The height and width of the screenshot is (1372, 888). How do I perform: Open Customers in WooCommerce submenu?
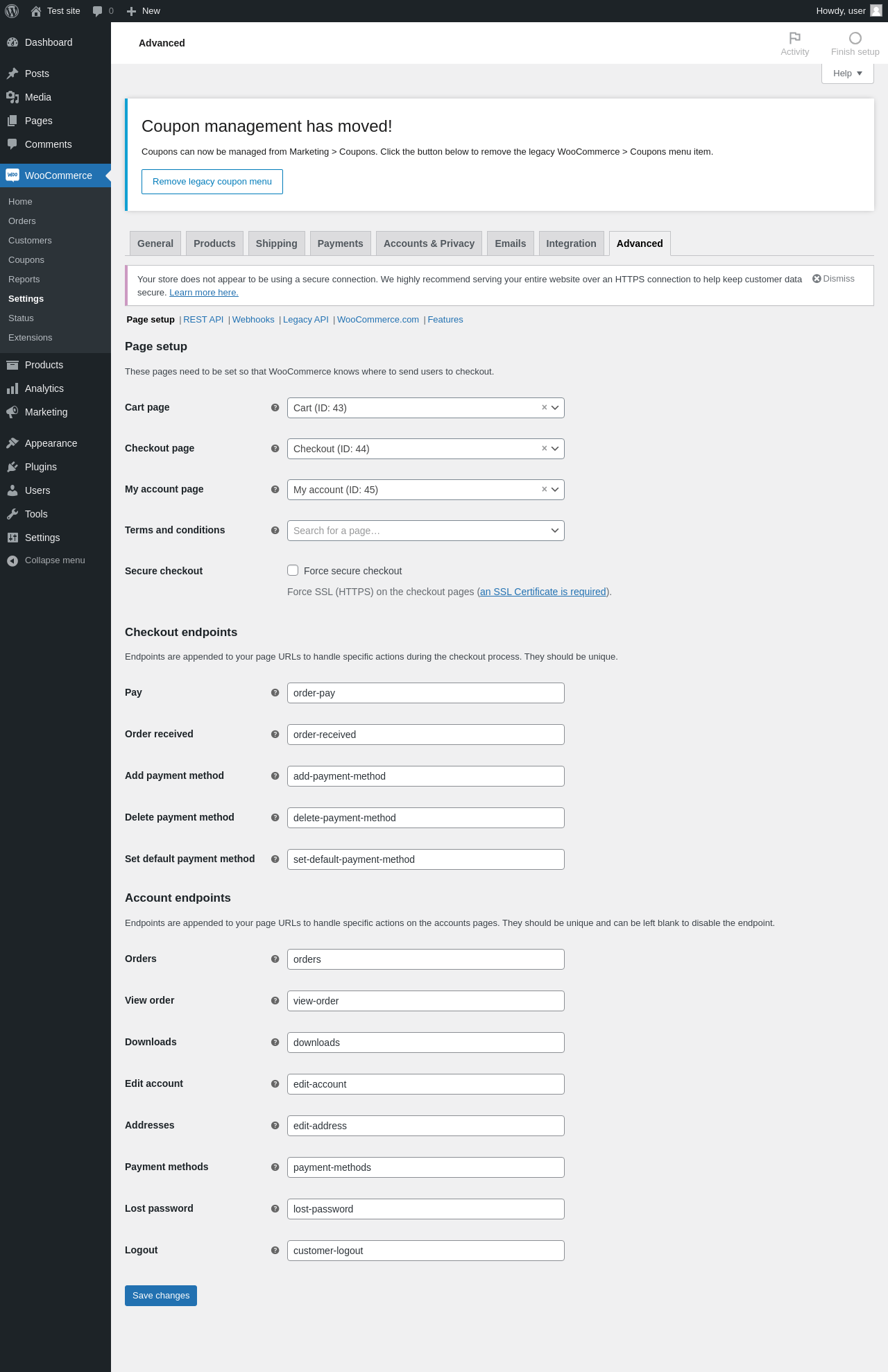[x=30, y=241]
